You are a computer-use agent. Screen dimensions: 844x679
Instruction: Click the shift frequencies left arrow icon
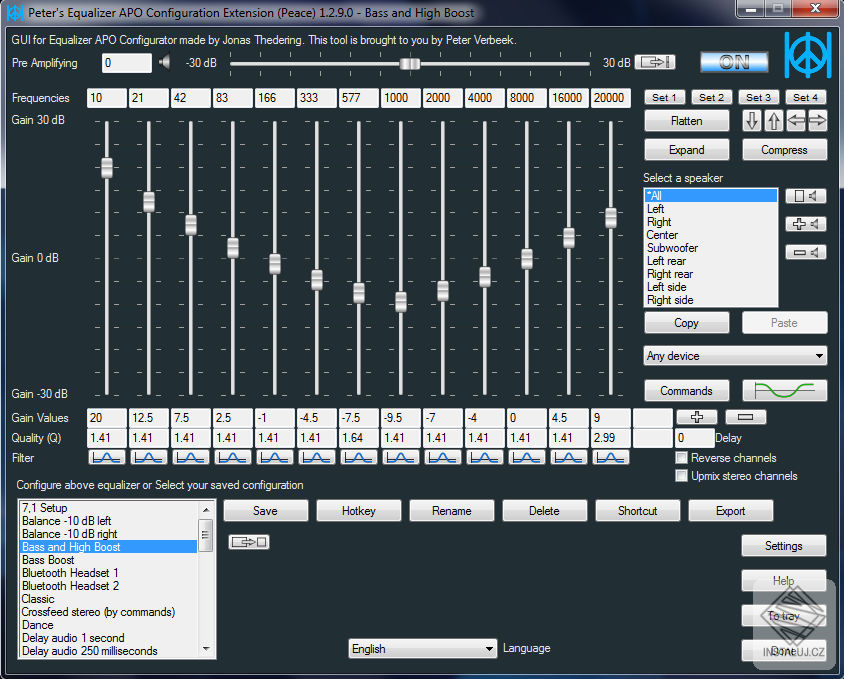796,121
